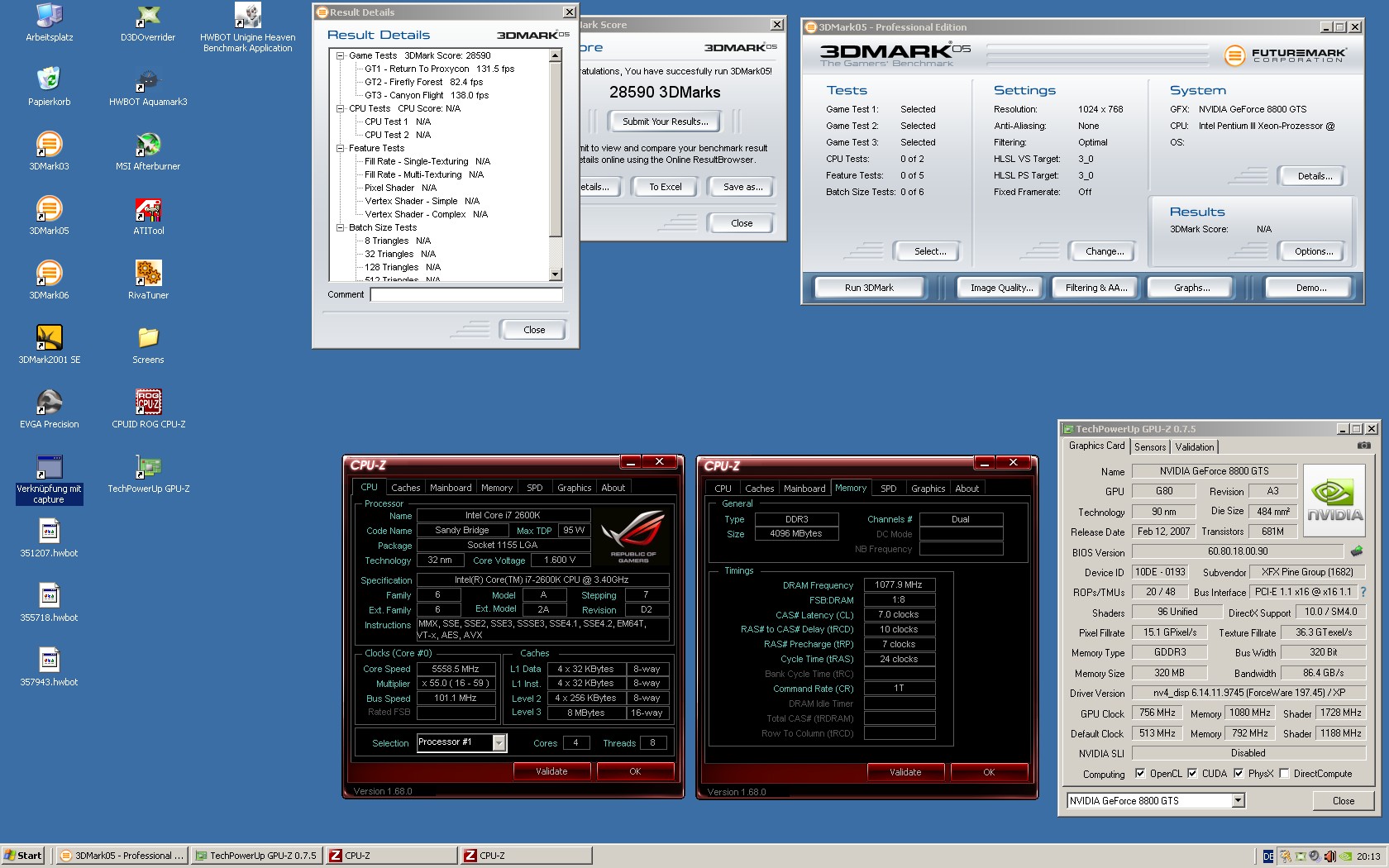Launch the 3DMark2001 SE shortcut
Viewport: 1389px width, 868px height.
point(50,337)
